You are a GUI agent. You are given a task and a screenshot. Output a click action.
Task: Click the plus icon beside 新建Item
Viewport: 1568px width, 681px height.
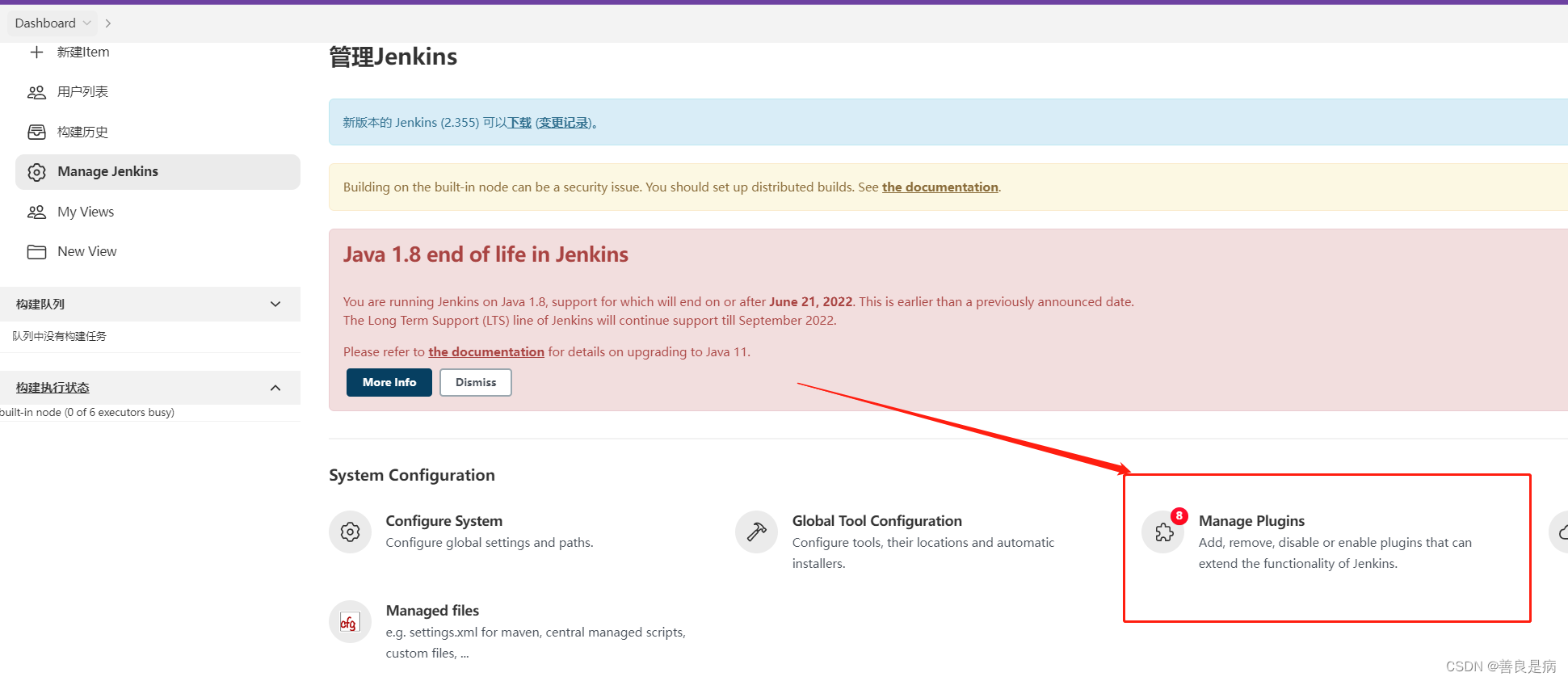click(x=36, y=53)
